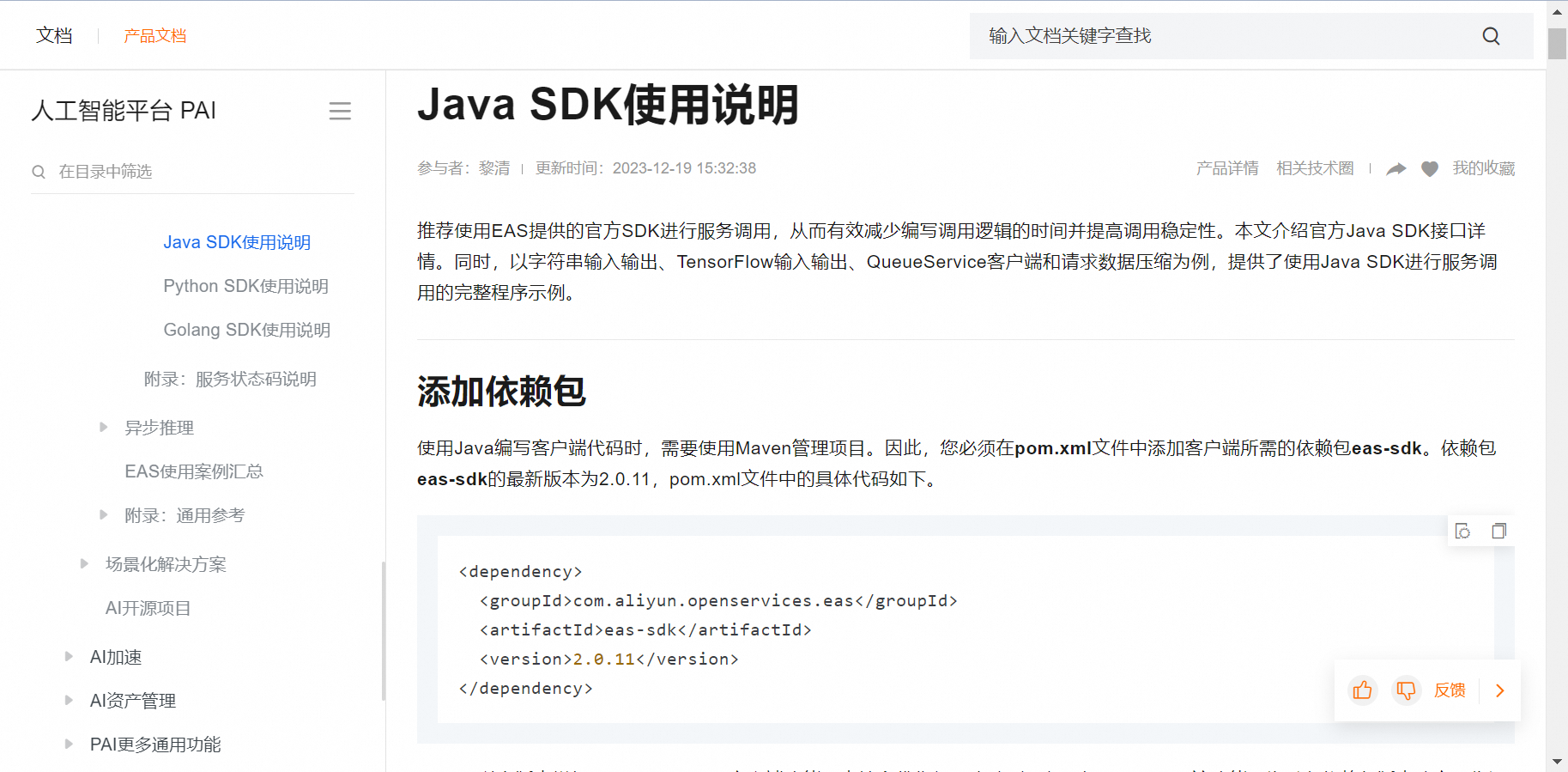
Task: Click the thumbs-up feedback icon
Action: (x=1362, y=690)
